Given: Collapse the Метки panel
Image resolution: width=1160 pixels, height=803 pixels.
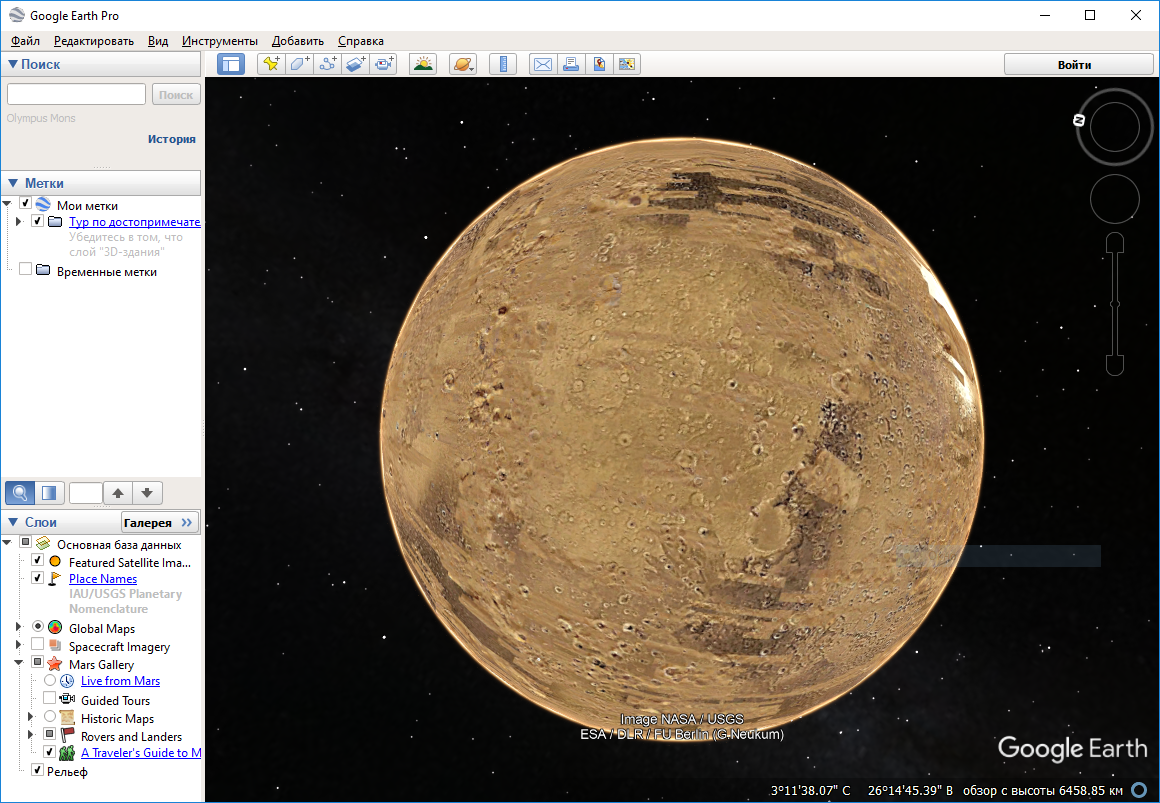Looking at the screenshot, I should coord(13,183).
